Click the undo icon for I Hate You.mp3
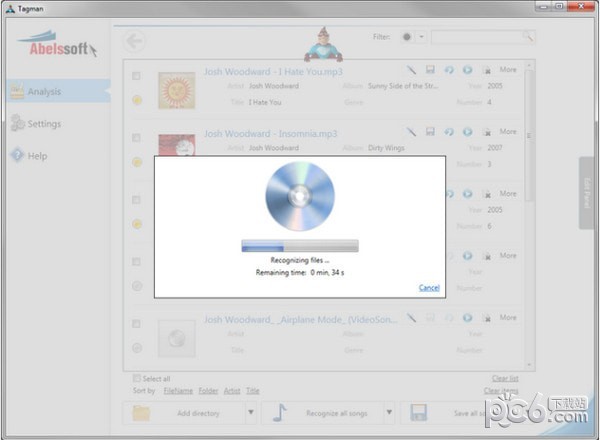The height and width of the screenshot is (440, 600). point(449,70)
